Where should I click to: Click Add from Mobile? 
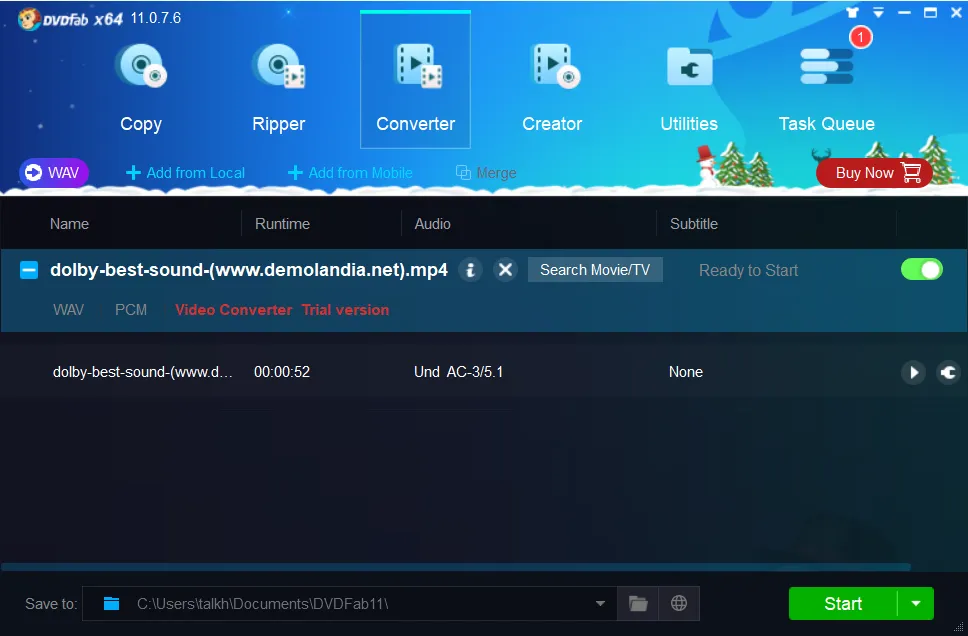pos(350,173)
